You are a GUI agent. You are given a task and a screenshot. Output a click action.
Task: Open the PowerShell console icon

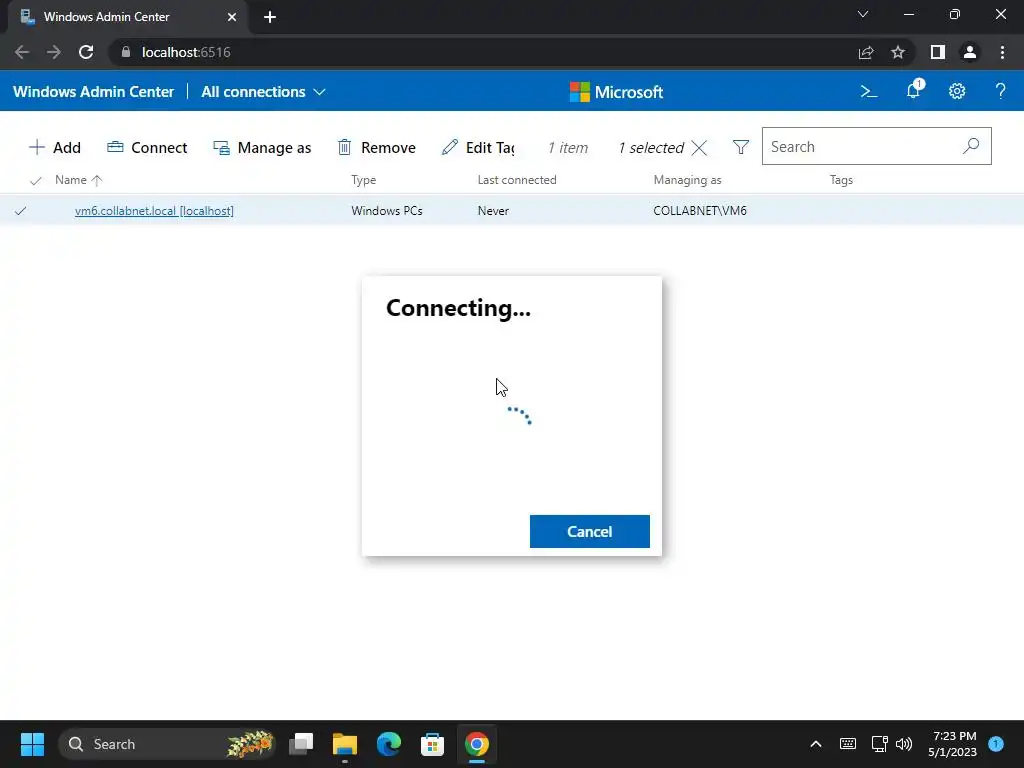pyautogui.click(x=869, y=91)
